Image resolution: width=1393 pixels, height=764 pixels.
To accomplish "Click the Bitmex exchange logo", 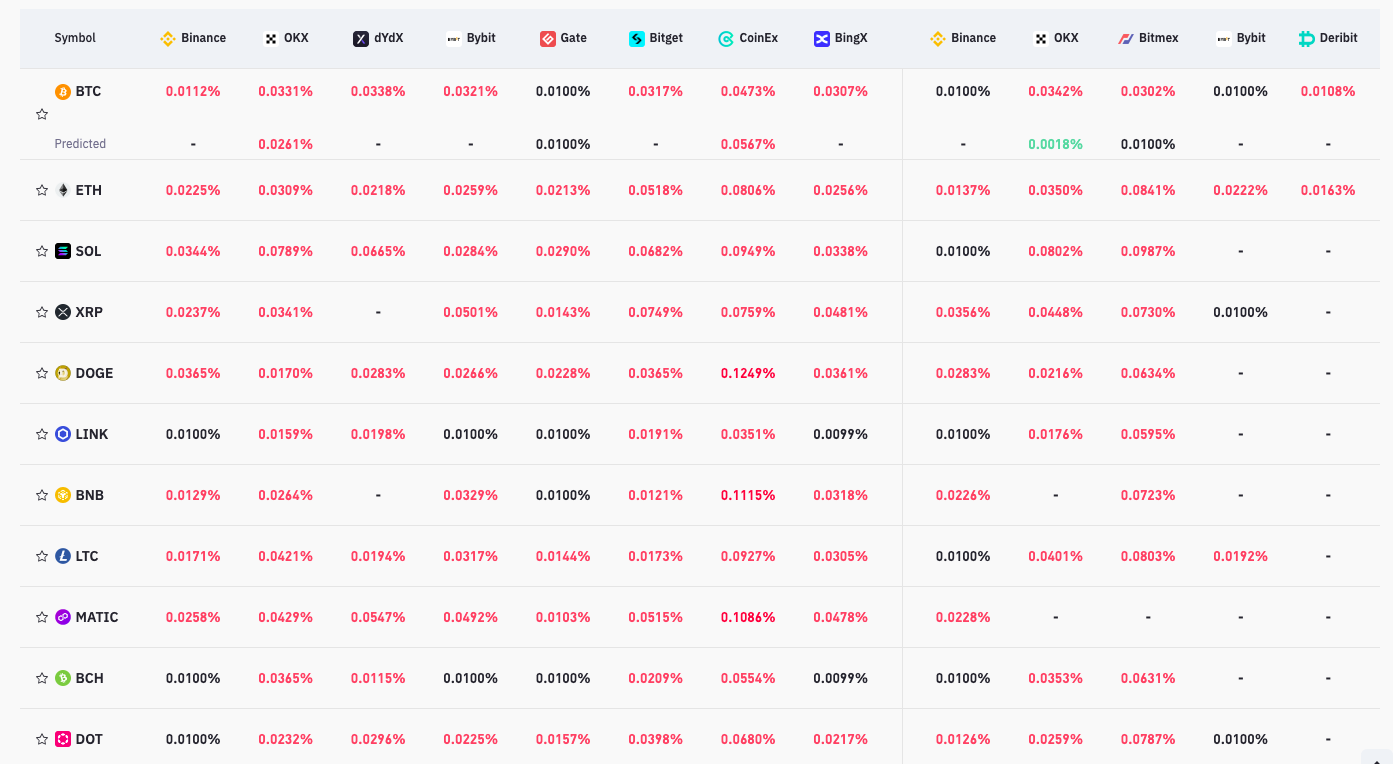I will click(1125, 39).
